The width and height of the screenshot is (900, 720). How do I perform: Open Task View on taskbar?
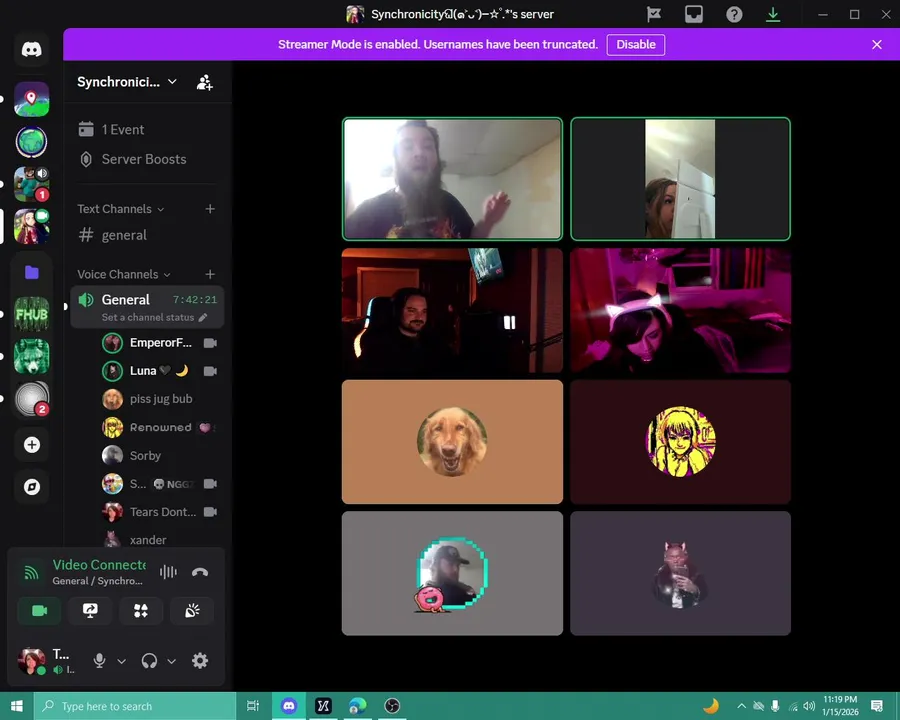tap(253, 706)
